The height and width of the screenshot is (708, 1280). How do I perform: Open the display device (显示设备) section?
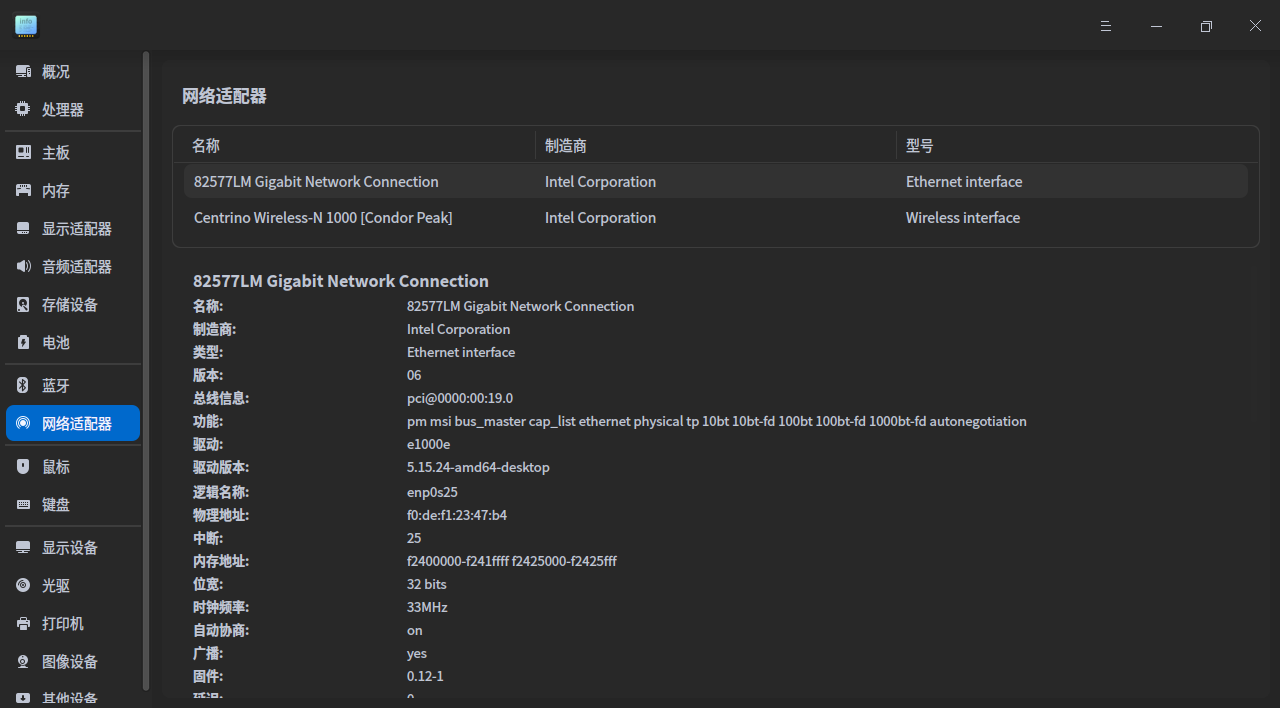[72, 548]
